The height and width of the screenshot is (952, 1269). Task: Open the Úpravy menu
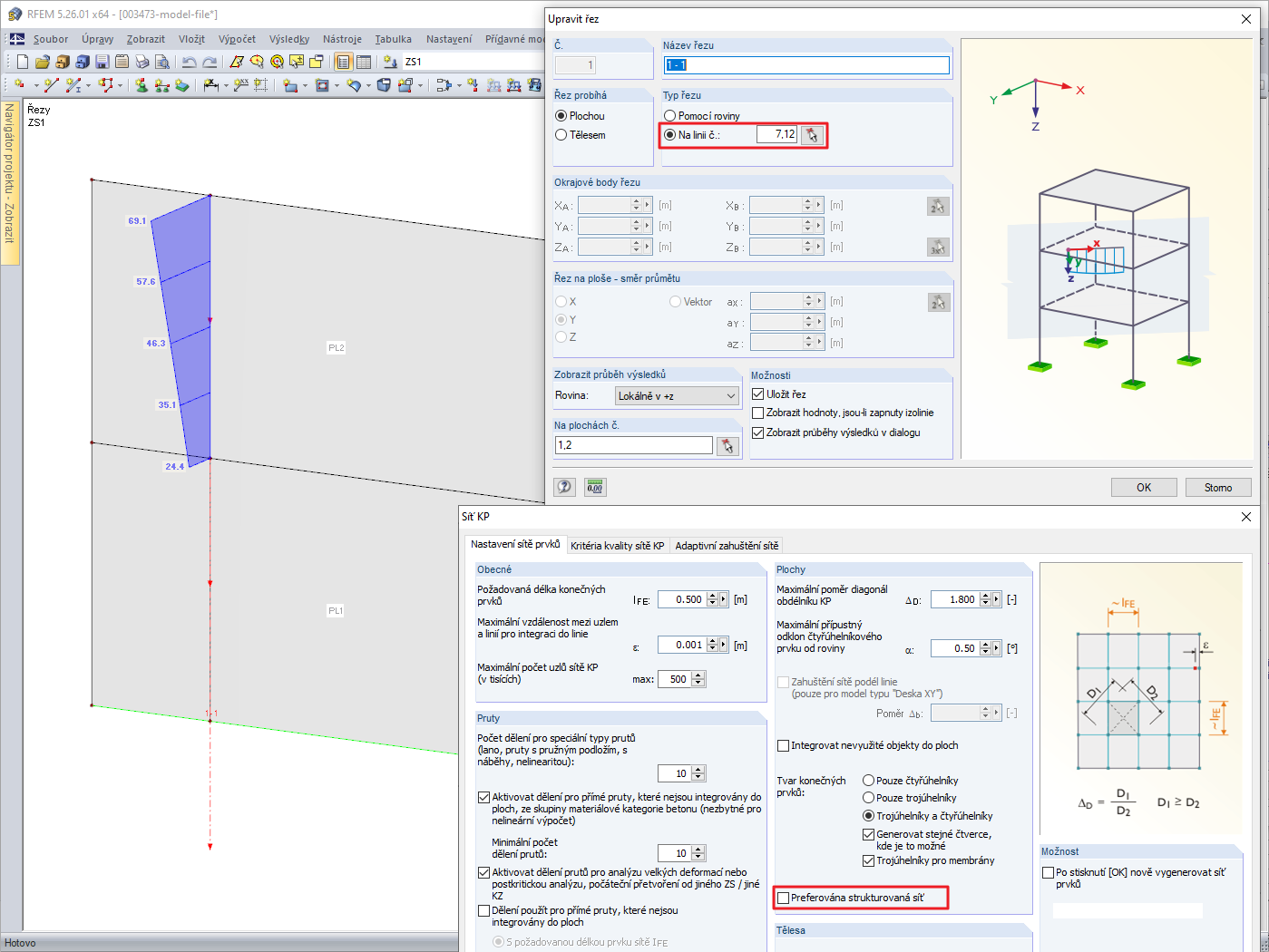(97, 39)
